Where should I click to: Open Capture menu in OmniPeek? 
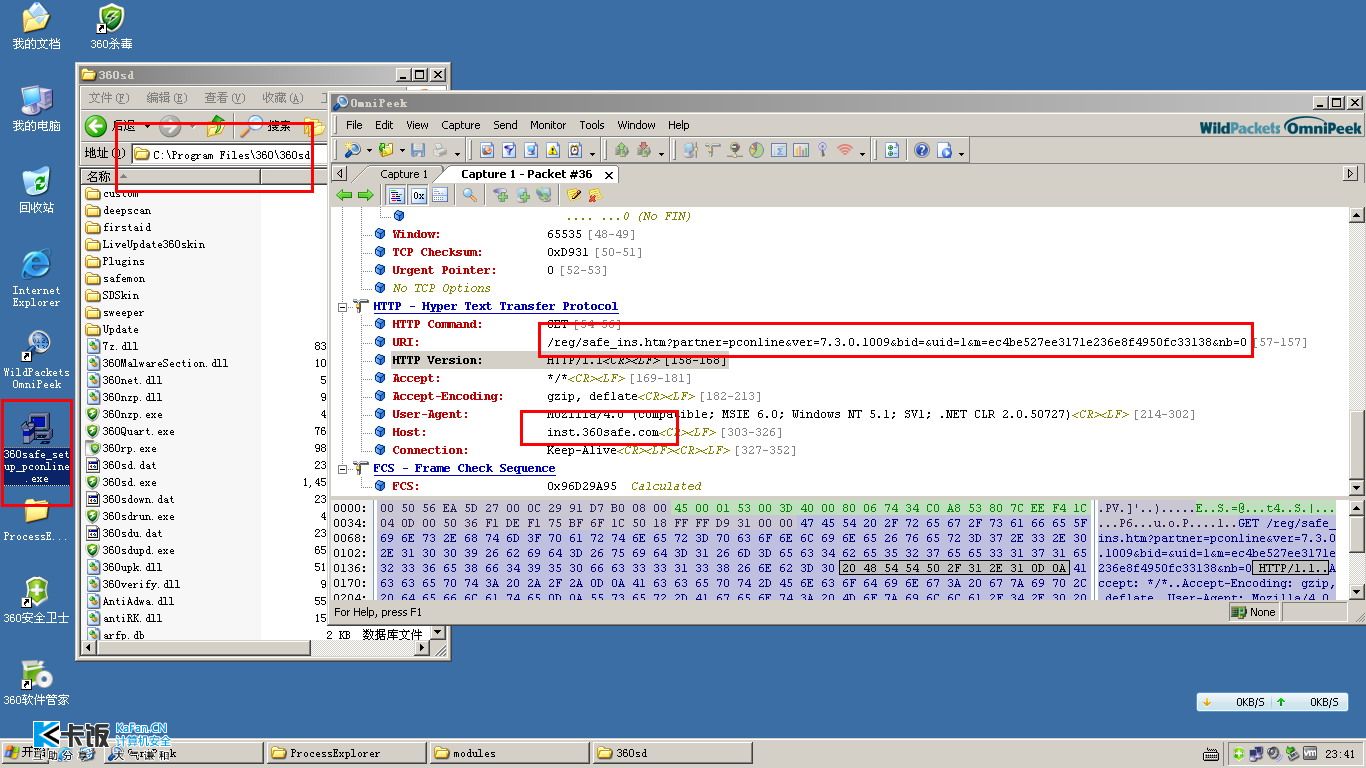[461, 125]
